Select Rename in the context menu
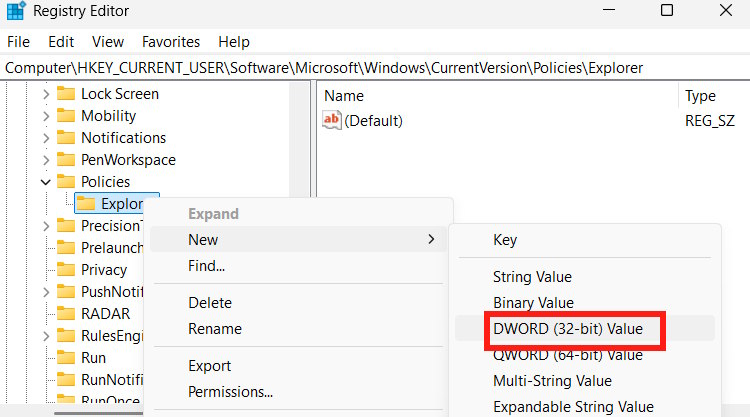750x417 pixels. pos(215,329)
